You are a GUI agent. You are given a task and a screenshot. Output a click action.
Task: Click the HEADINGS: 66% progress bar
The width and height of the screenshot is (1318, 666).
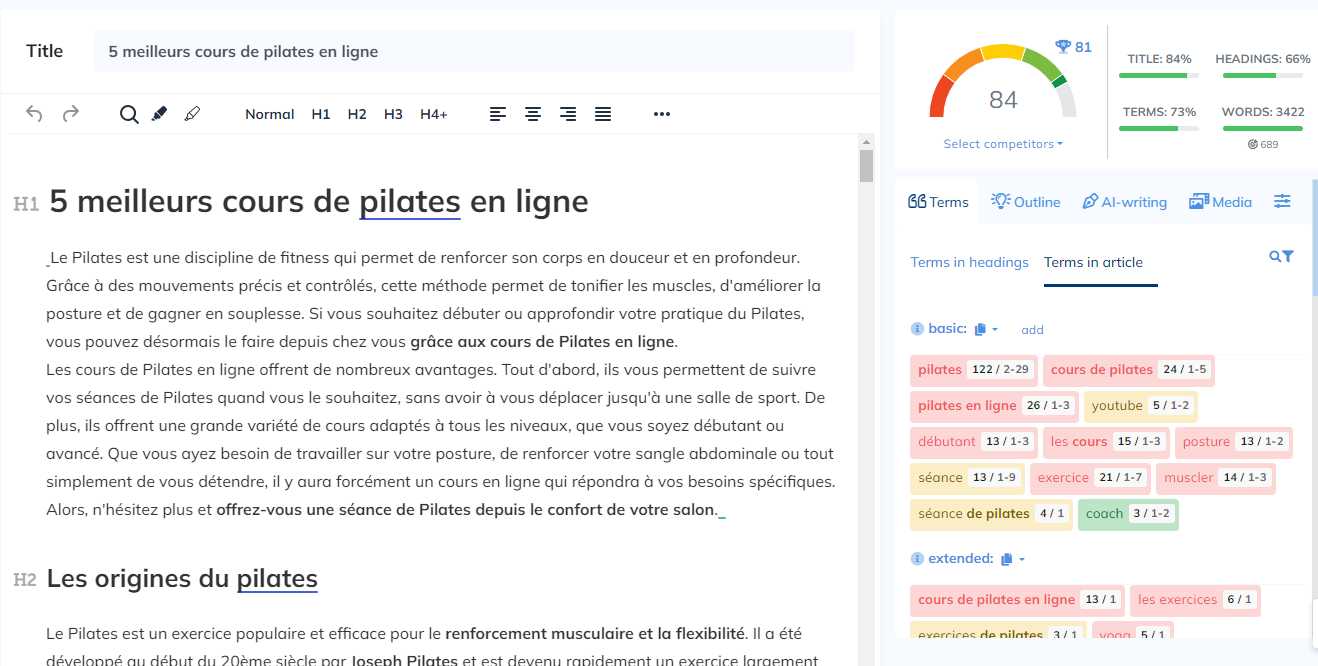pos(1263,75)
